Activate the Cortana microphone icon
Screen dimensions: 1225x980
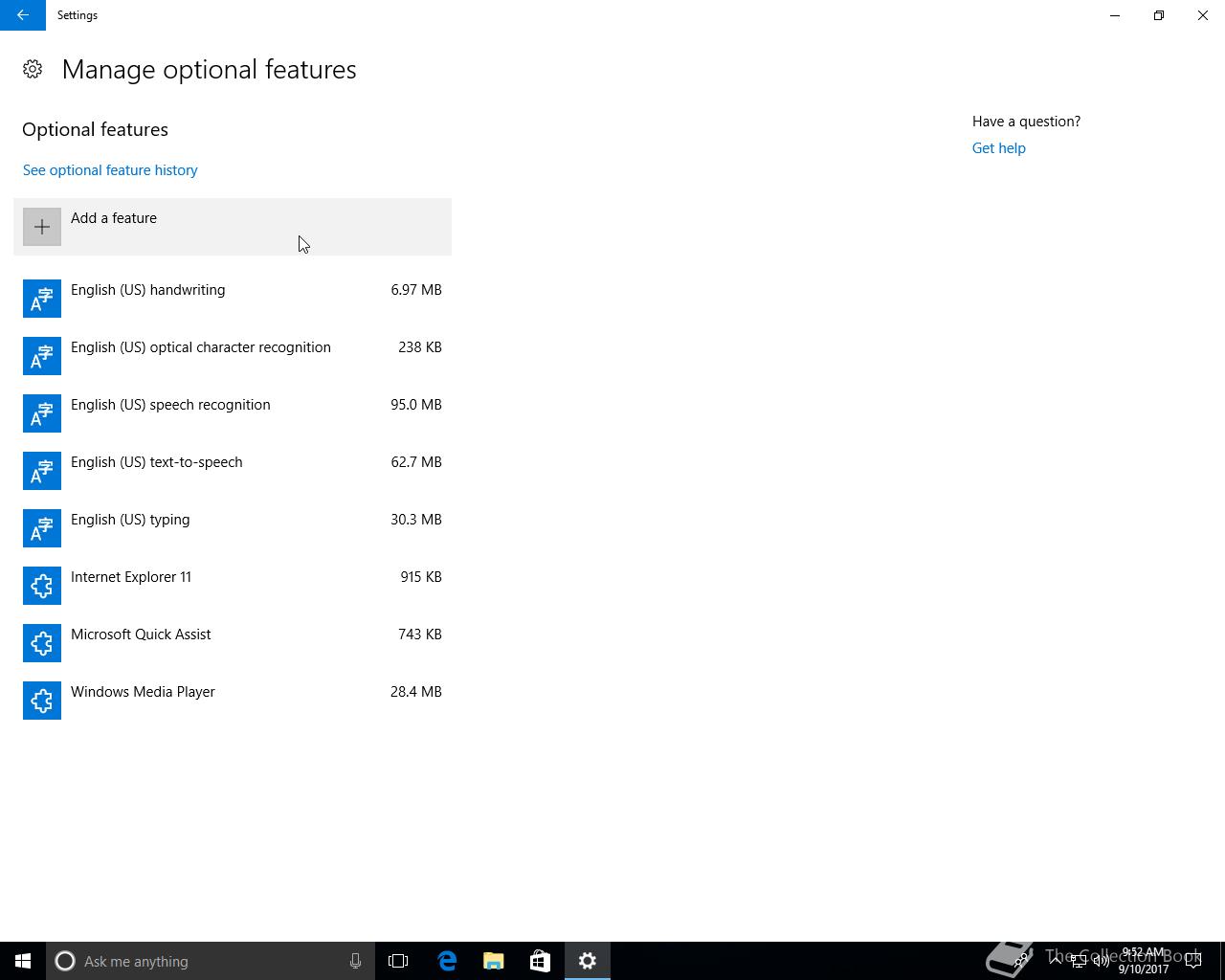[x=355, y=961]
